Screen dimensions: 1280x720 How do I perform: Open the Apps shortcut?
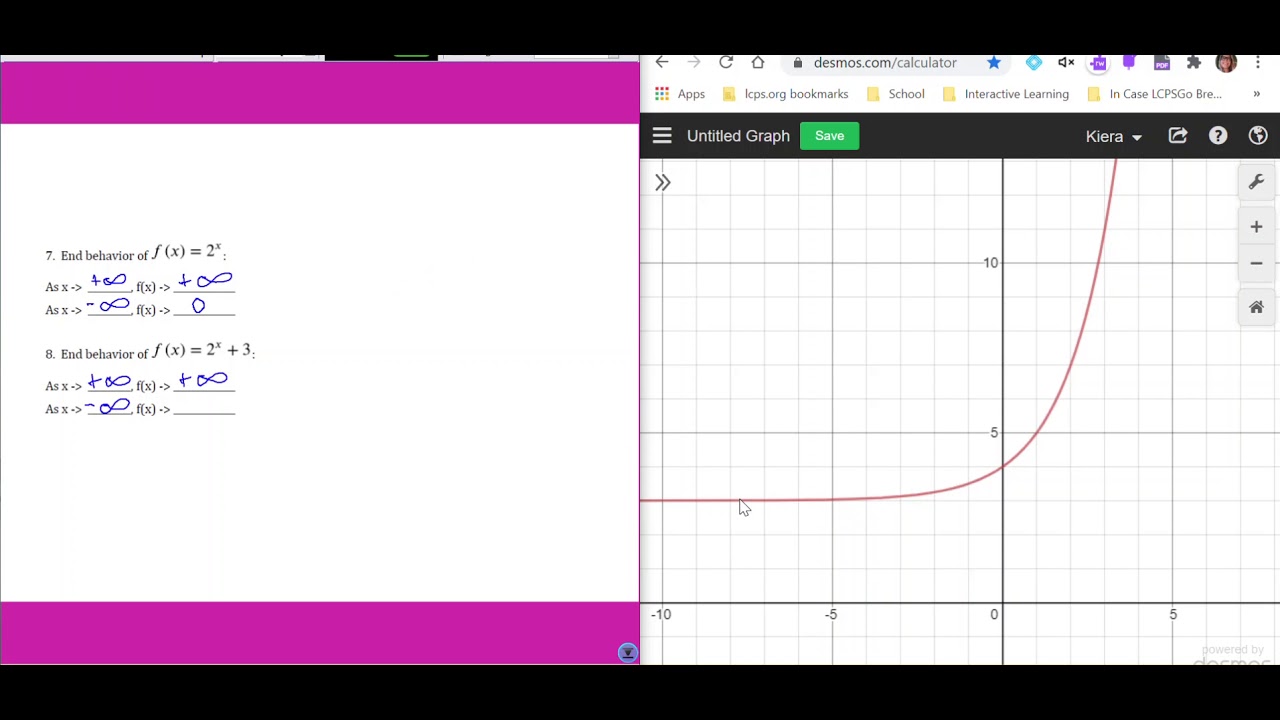[680, 94]
